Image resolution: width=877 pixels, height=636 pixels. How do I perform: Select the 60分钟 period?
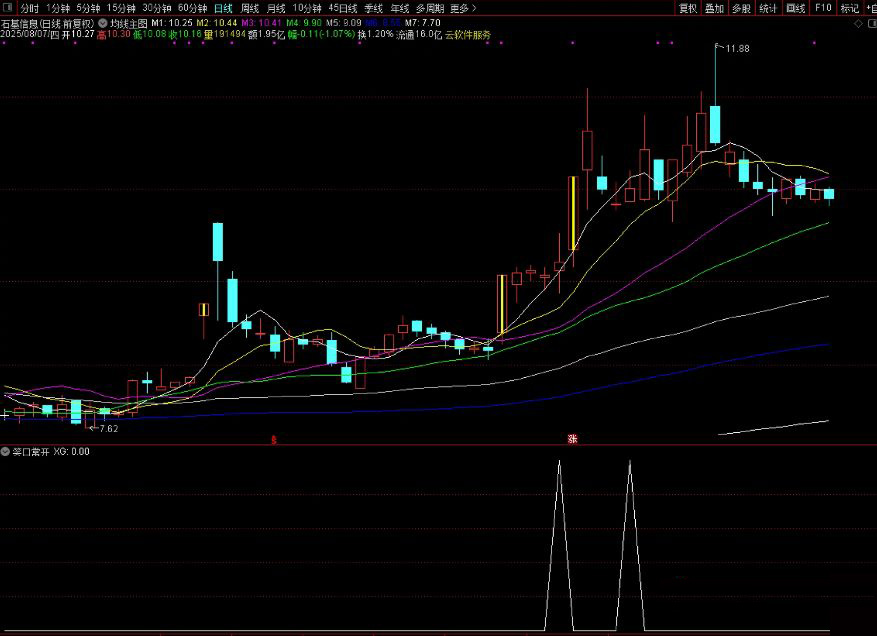pyautogui.click(x=192, y=8)
